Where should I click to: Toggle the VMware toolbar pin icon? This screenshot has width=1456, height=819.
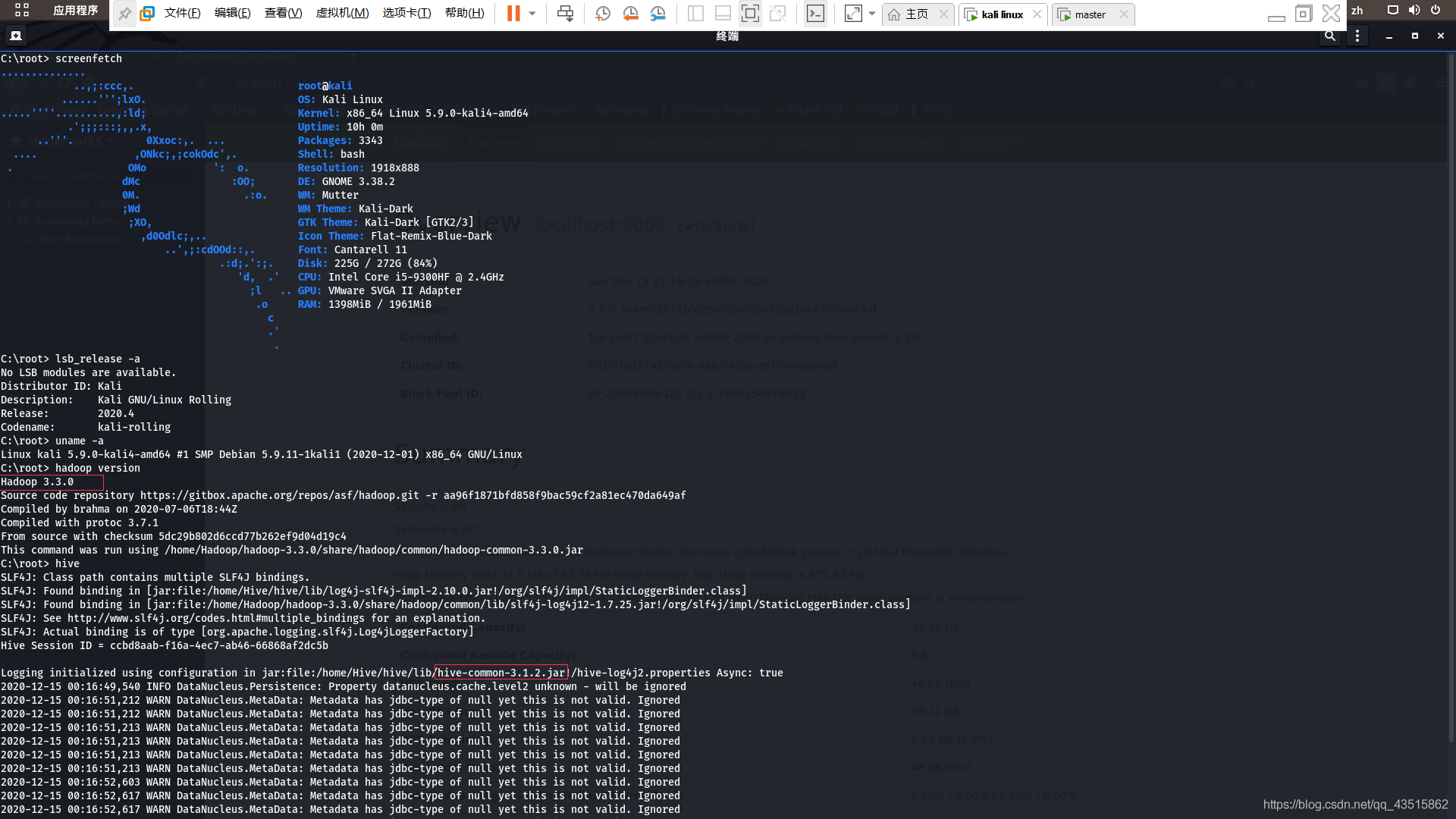(x=124, y=14)
